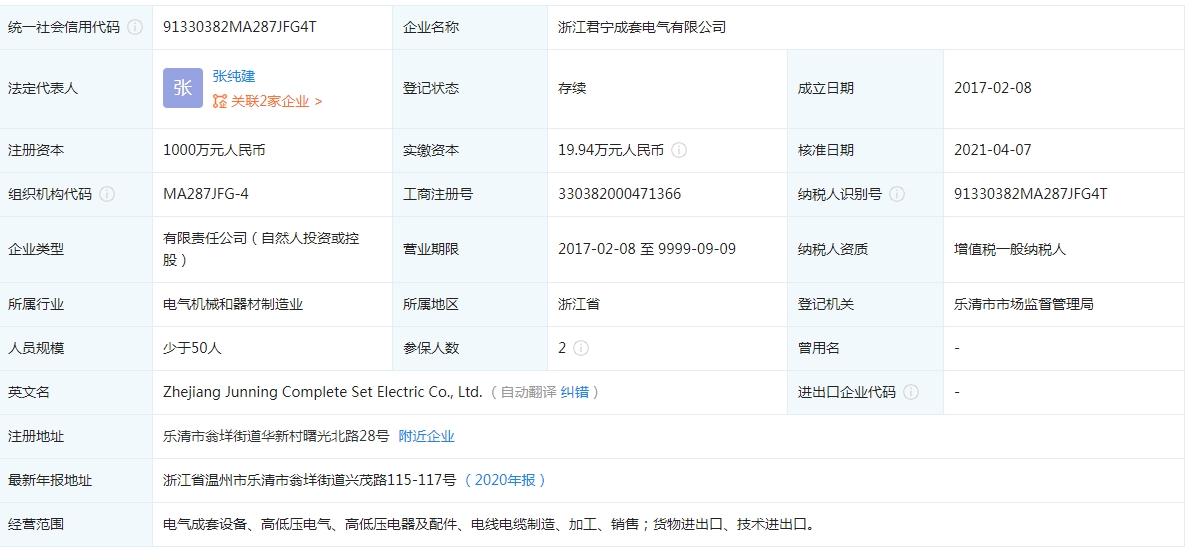
Task: Click the organization code MA287JFG-4
Action: coord(206,194)
